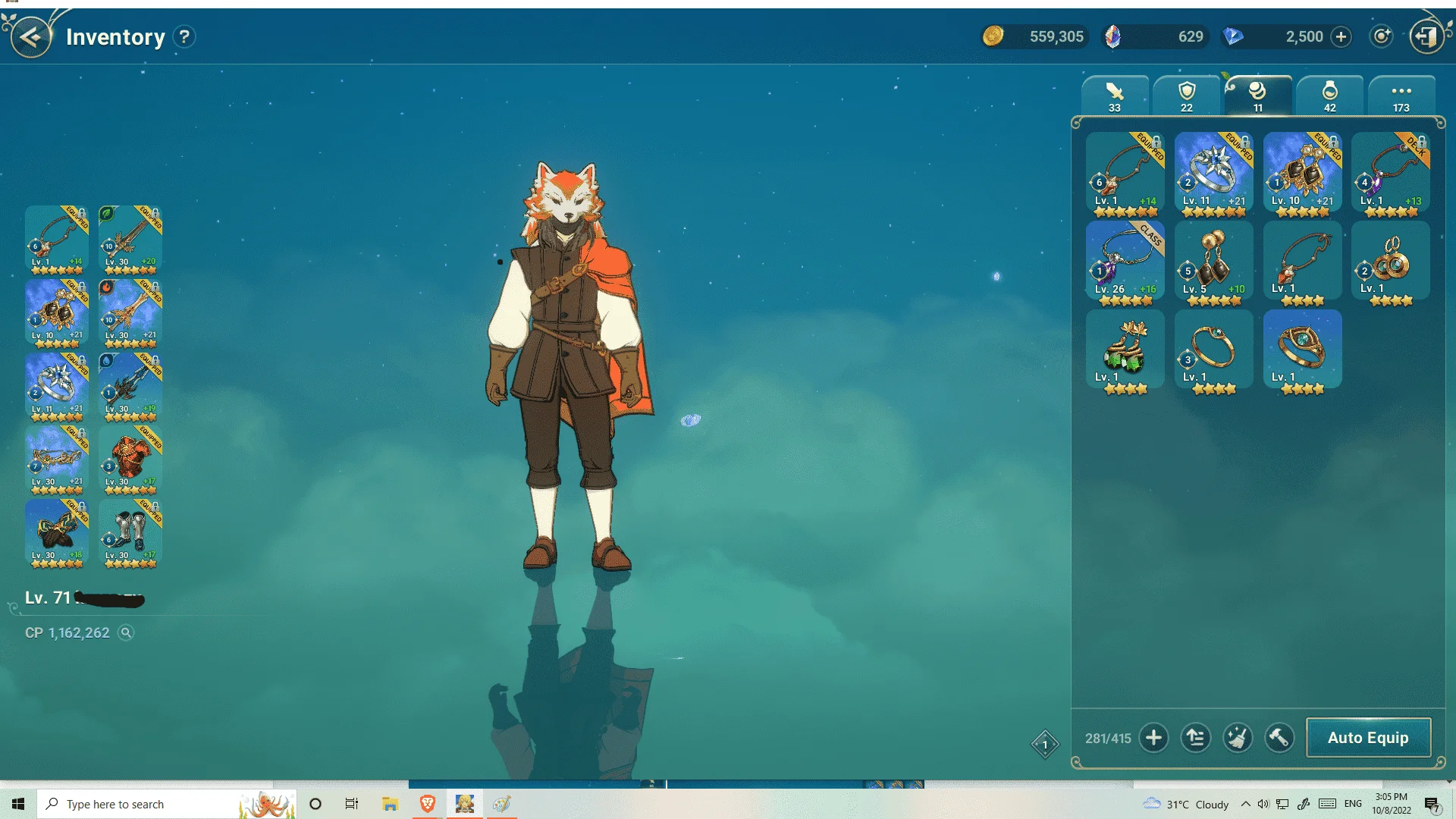This screenshot has height=819, width=1456.
Task: Open the Inventory help question mark
Action: coord(184,36)
